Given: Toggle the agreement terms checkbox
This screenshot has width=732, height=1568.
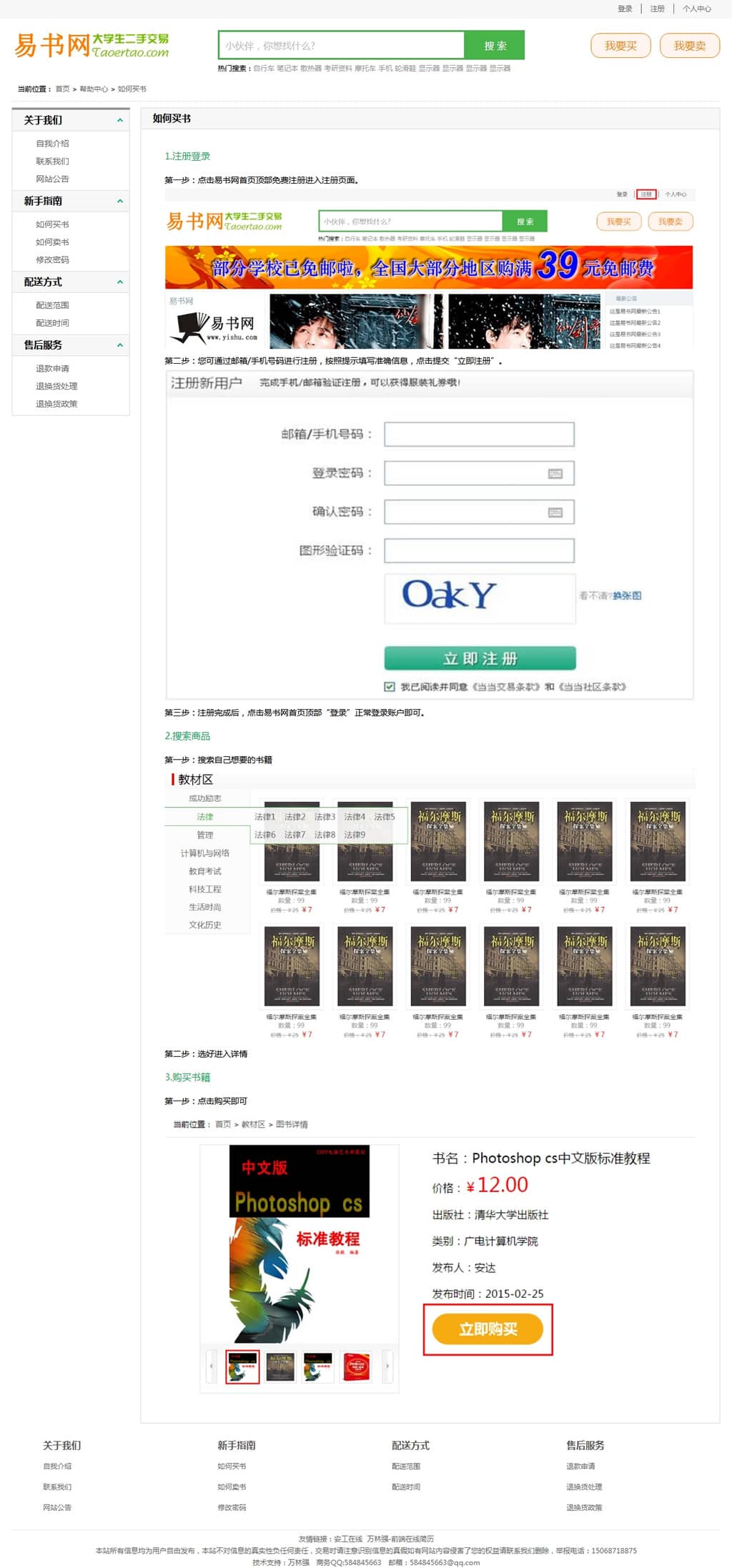Looking at the screenshot, I should pyautogui.click(x=390, y=687).
